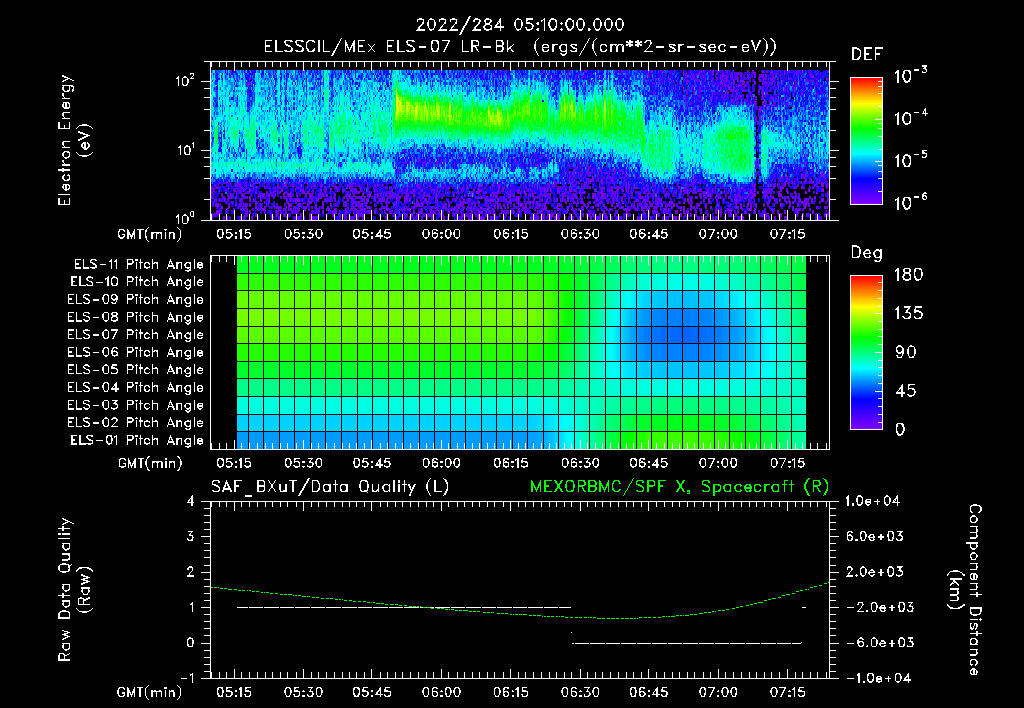Click the Component Distance (km) axis label
The height and width of the screenshot is (708, 1024).
[965, 590]
